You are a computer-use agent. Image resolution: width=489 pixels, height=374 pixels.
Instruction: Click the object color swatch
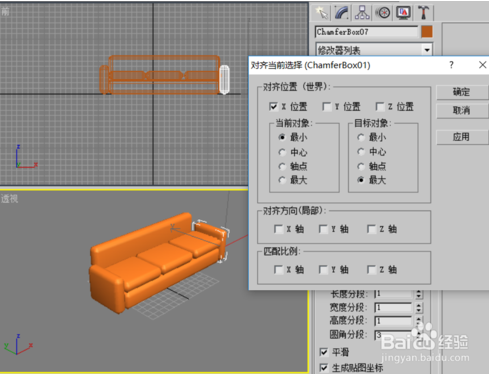(x=427, y=32)
